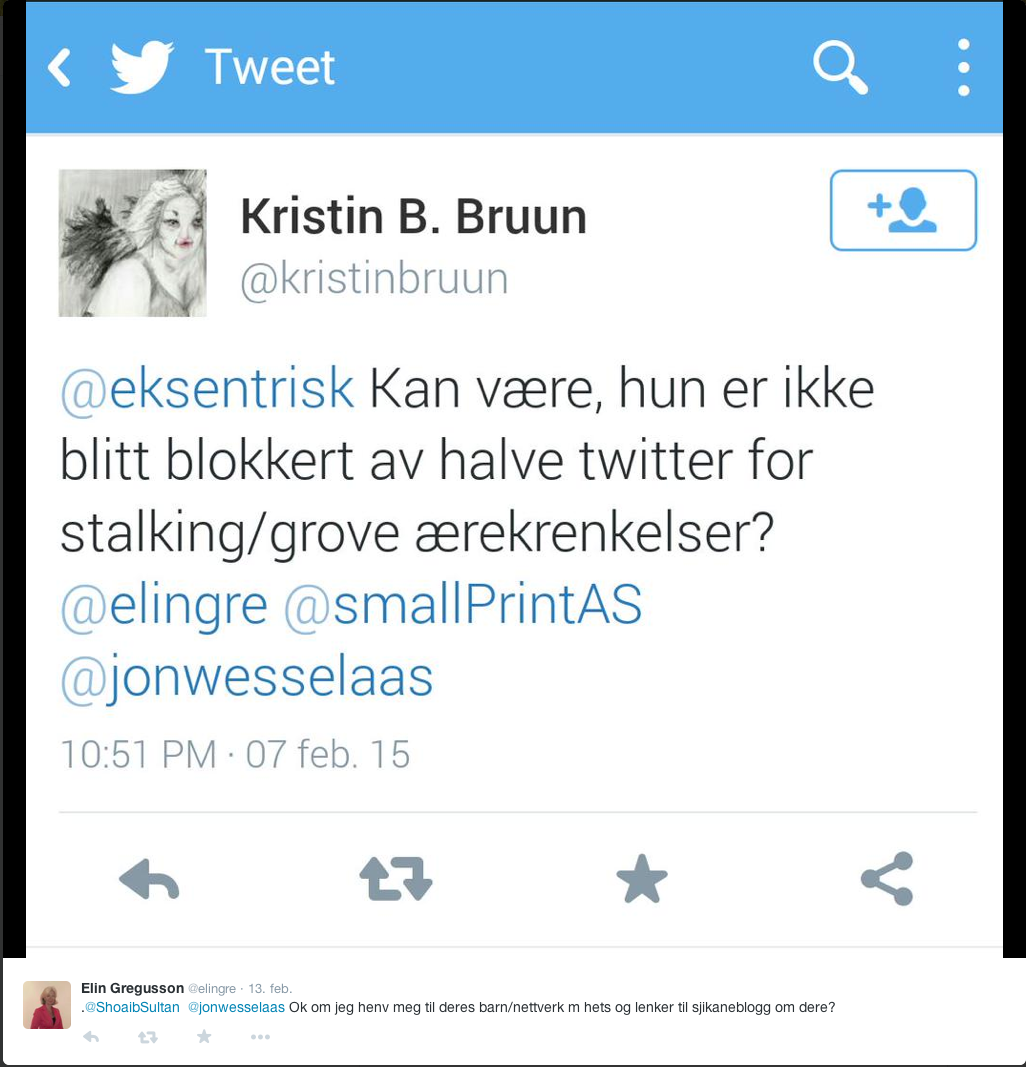Click the Twitter bird logo
The width and height of the screenshot is (1026, 1067).
click(x=142, y=67)
